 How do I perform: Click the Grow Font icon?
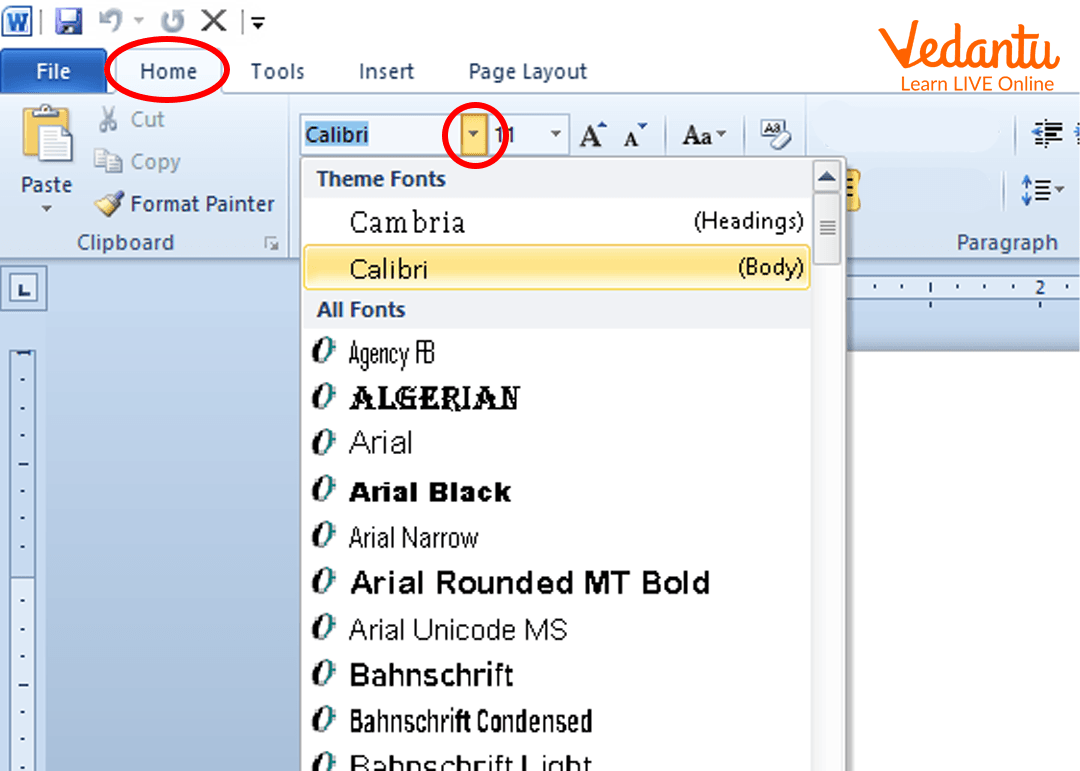click(x=593, y=135)
